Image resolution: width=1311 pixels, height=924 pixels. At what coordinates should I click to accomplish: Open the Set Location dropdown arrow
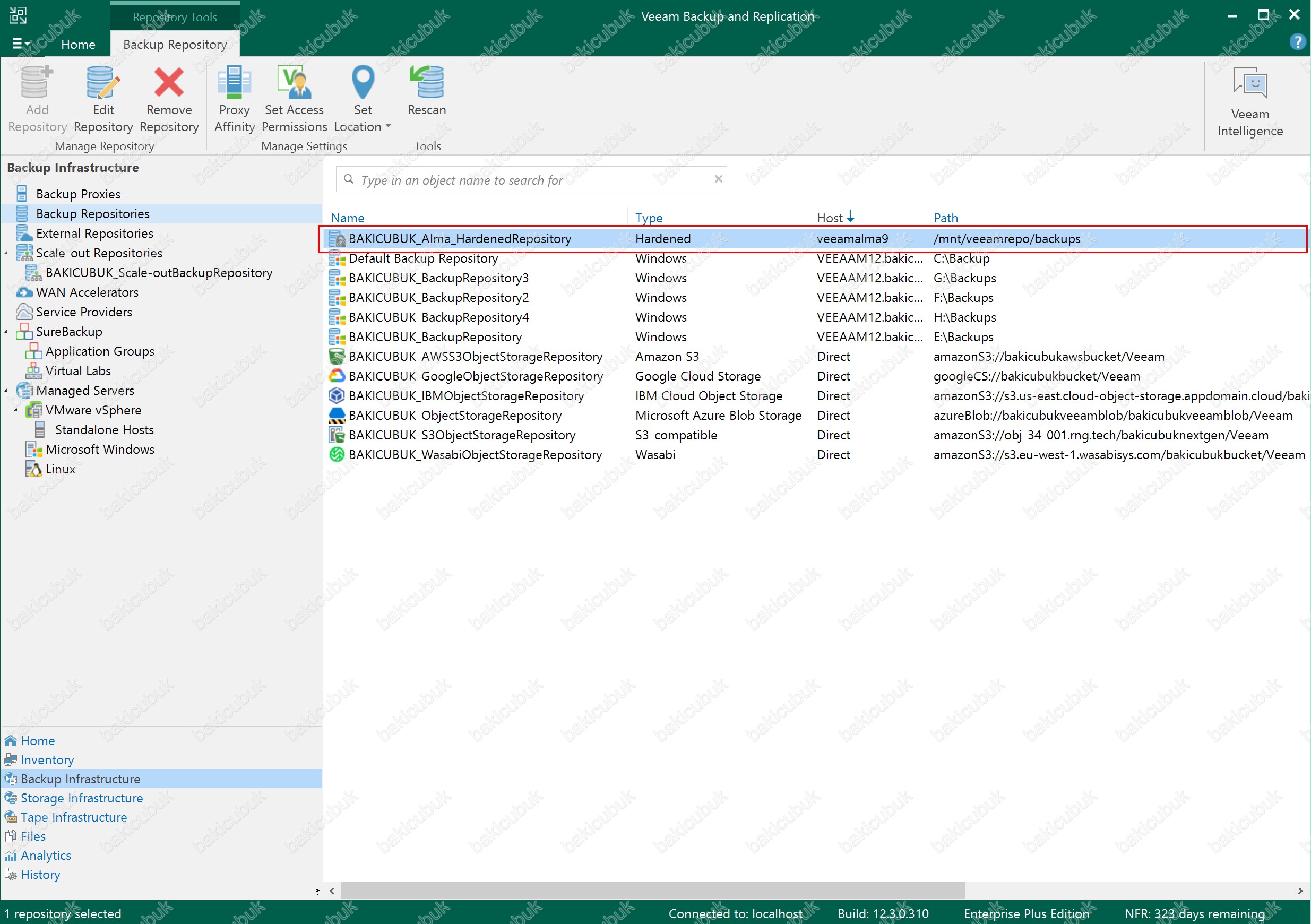[389, 126]
